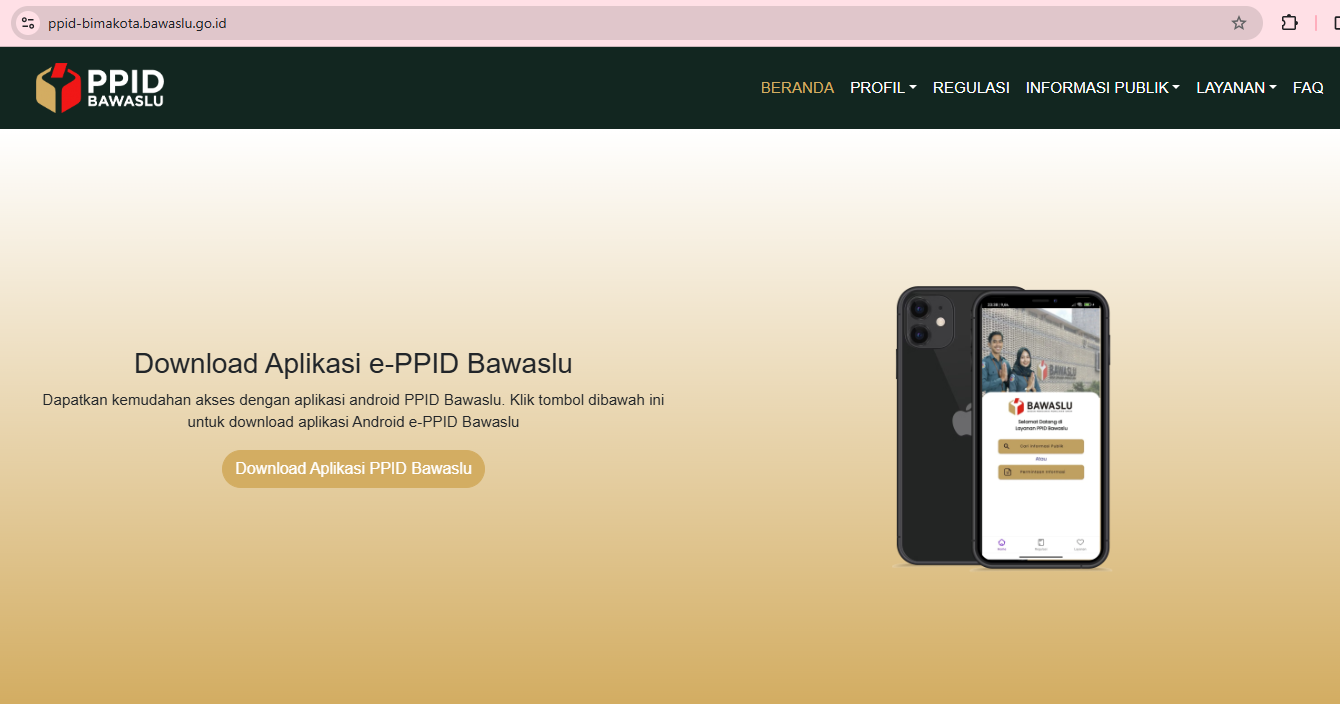Viewport: 1340px width, 711px height.
Task: Click the document icon beside Permintaan Informasi
Action: 1009,471
